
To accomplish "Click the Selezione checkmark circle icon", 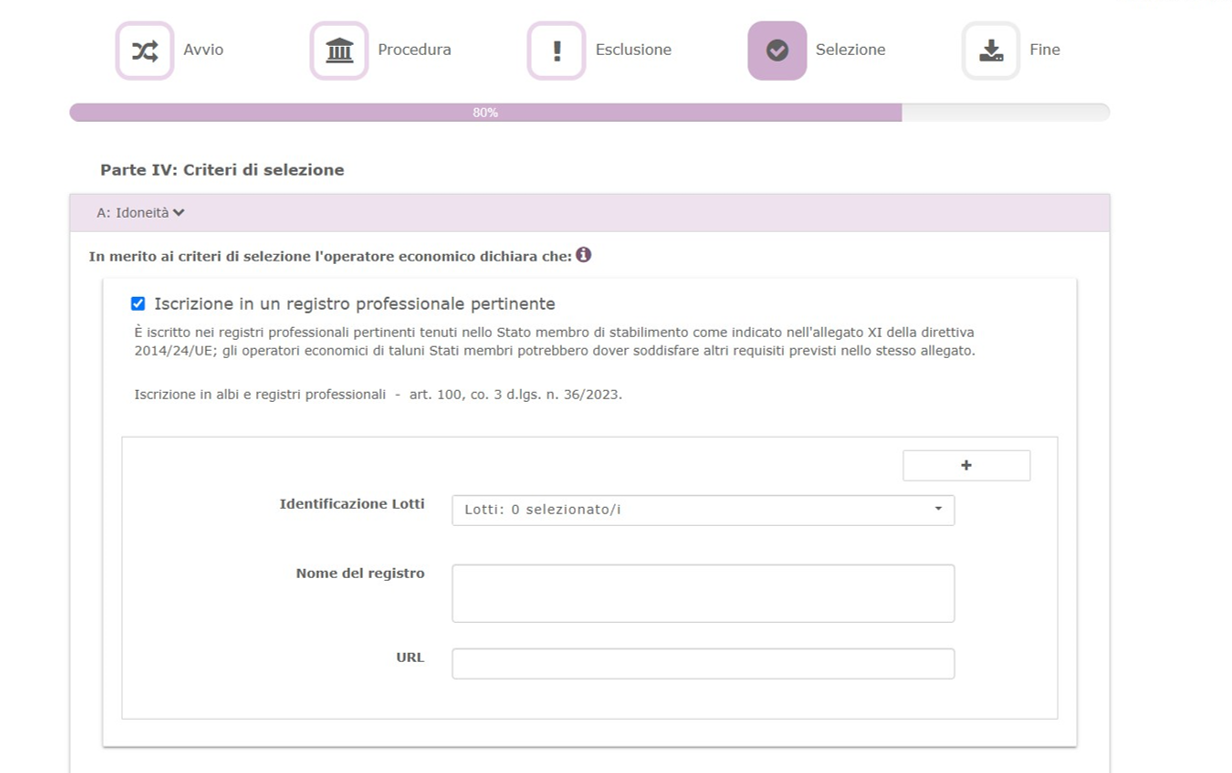I will click(x=777, y=51).
